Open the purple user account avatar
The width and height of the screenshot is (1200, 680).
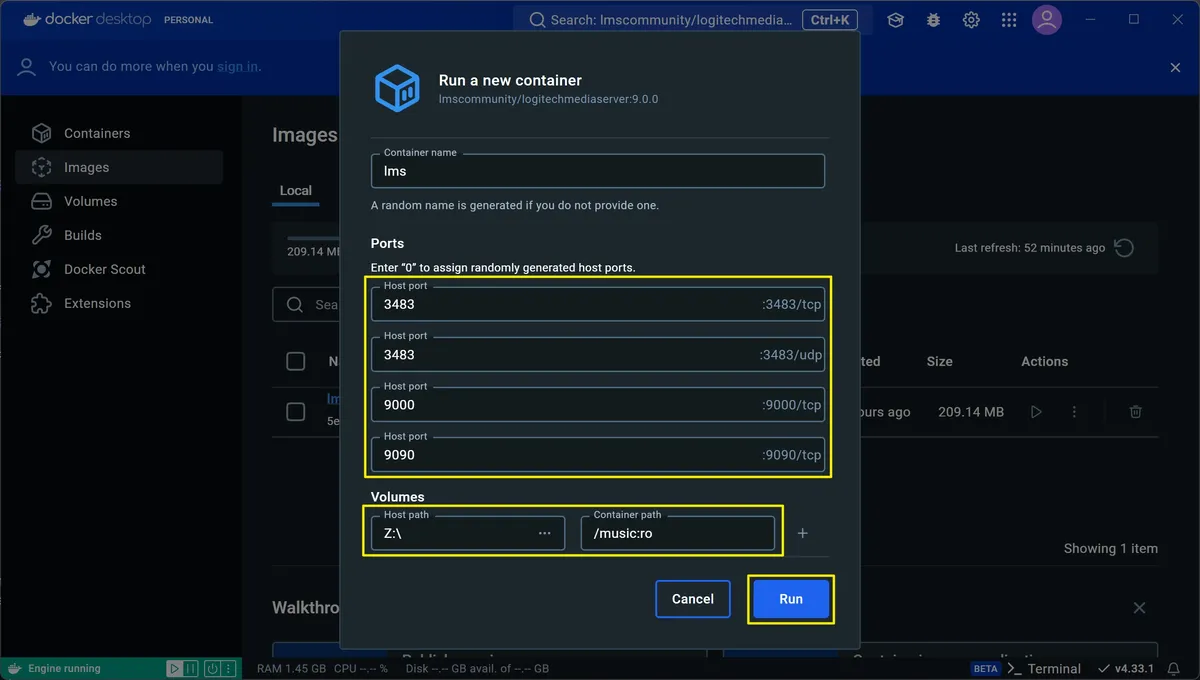pos(1047,20)
